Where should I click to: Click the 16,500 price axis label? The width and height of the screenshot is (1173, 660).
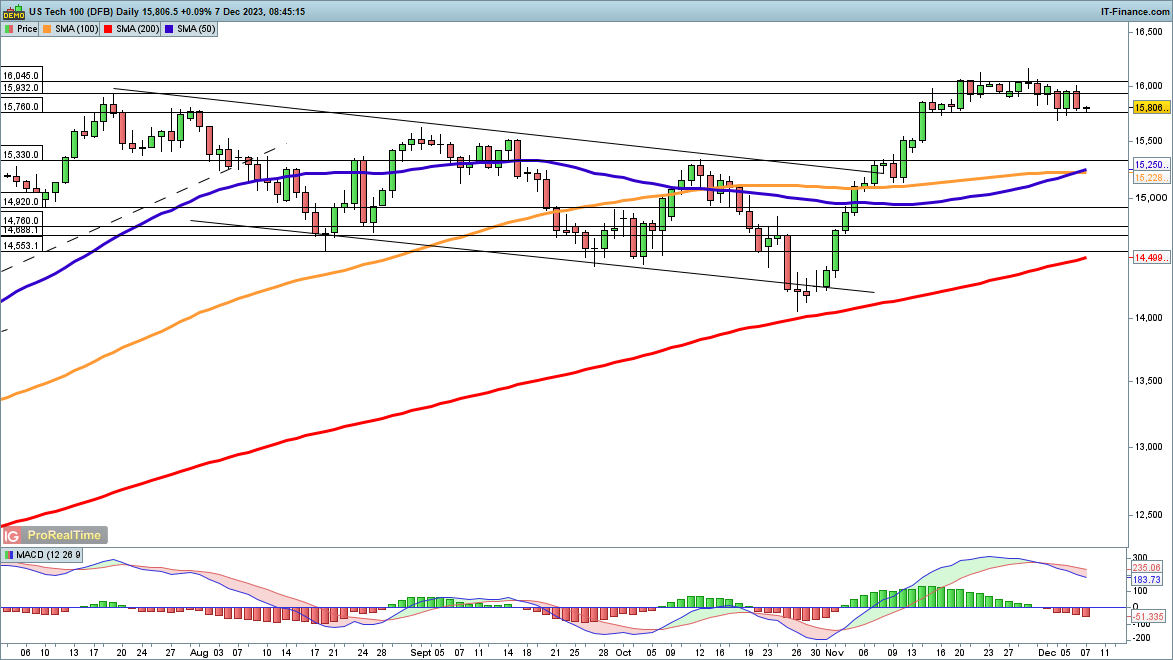1148,32
